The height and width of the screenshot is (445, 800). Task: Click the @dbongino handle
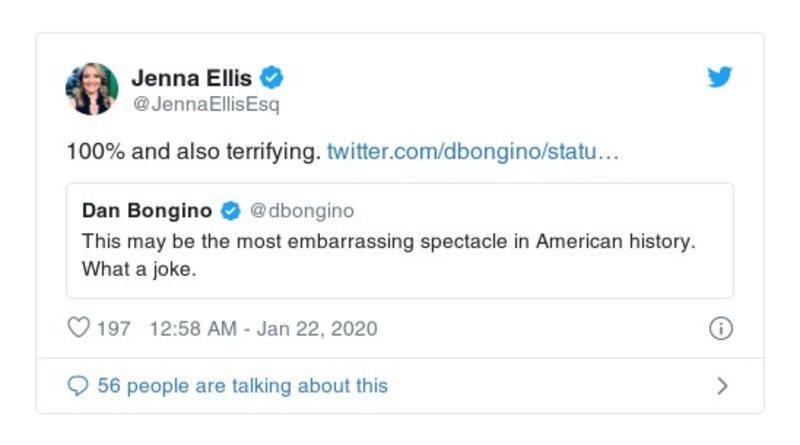301,211
